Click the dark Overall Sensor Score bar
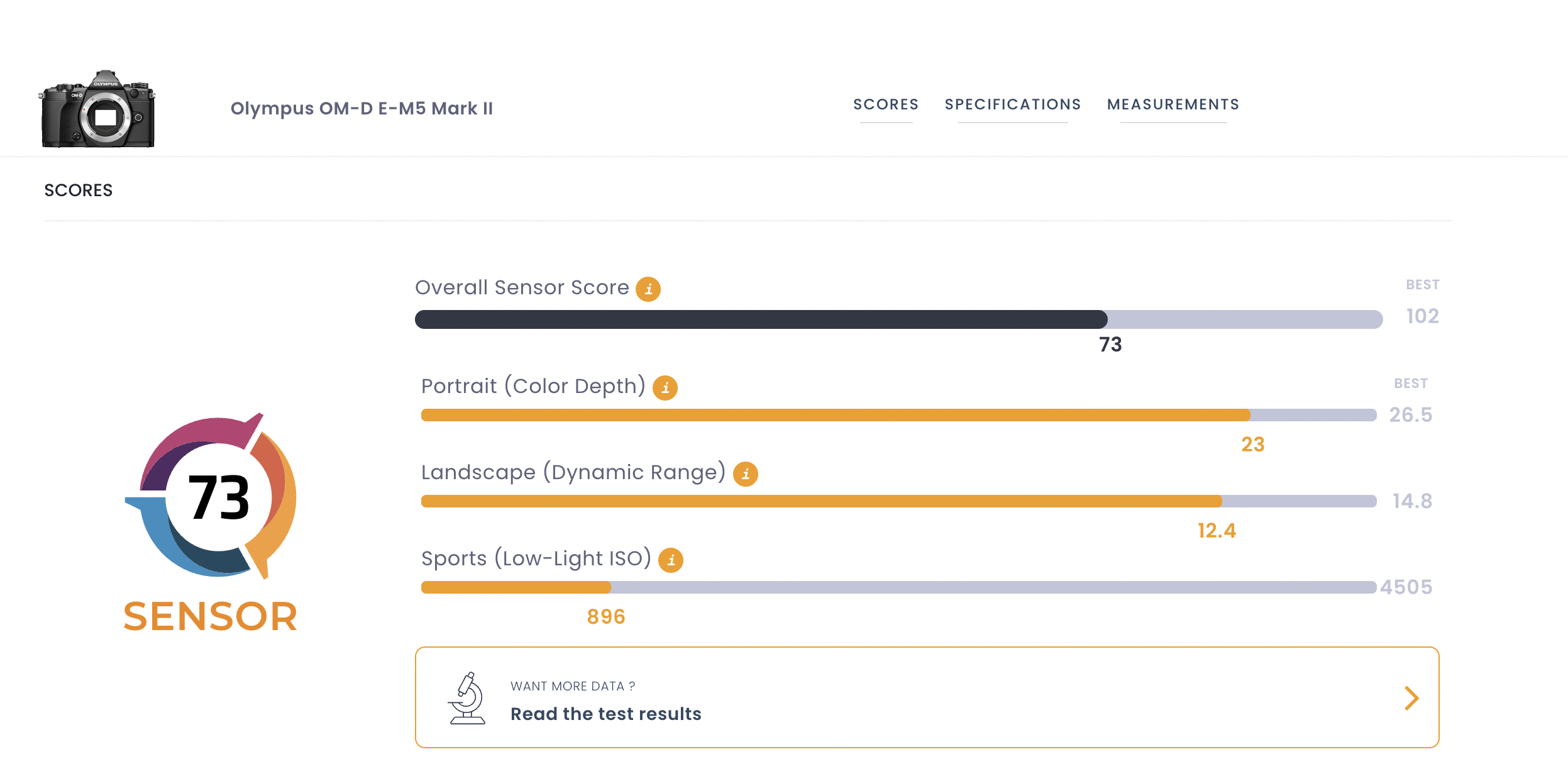Screen dimensions: 1568x781 click(761, 319)
